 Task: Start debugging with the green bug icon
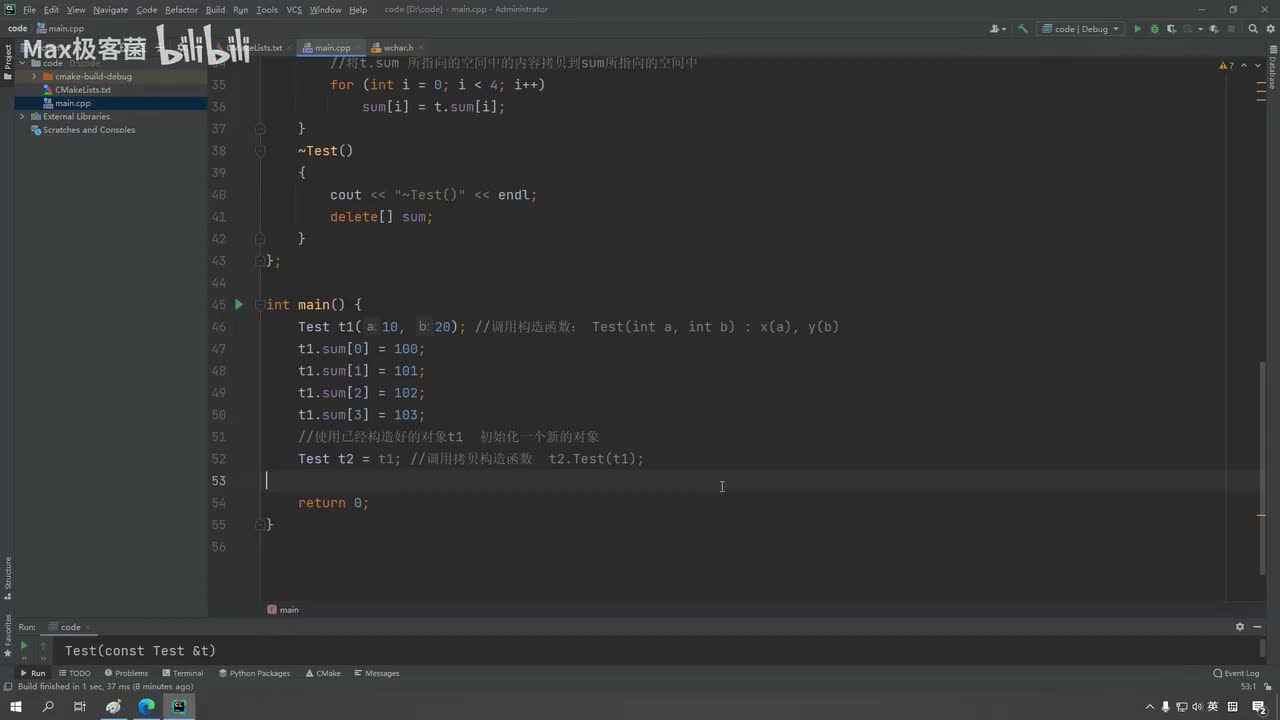coord(1155,29)
